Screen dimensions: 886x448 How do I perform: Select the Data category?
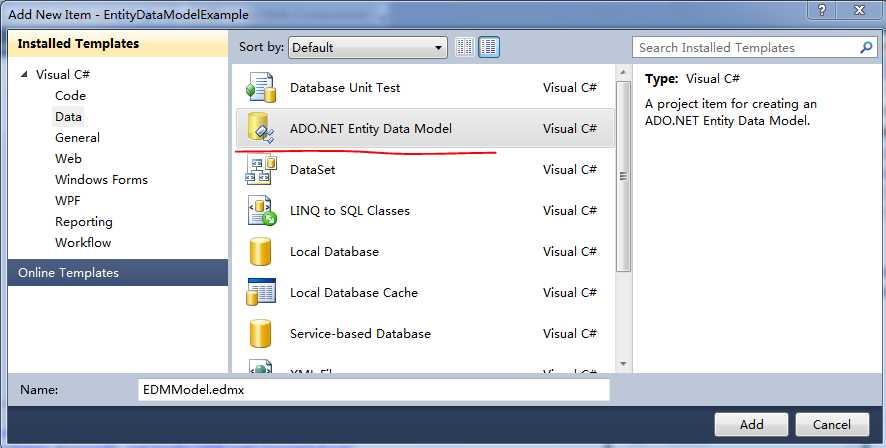(x=68, y=116)
